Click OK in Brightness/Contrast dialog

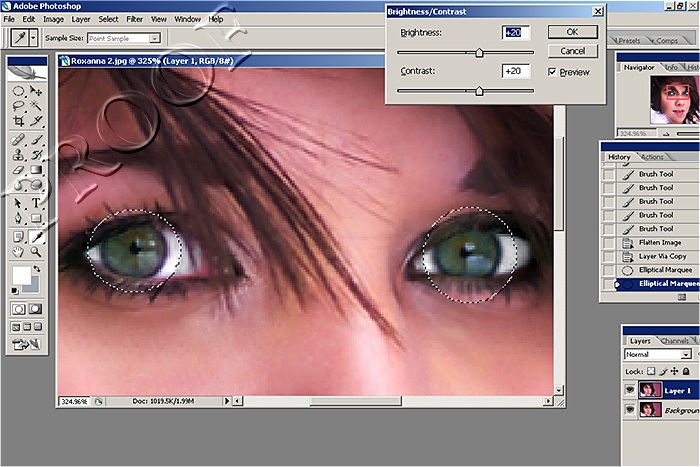point(572,32)
